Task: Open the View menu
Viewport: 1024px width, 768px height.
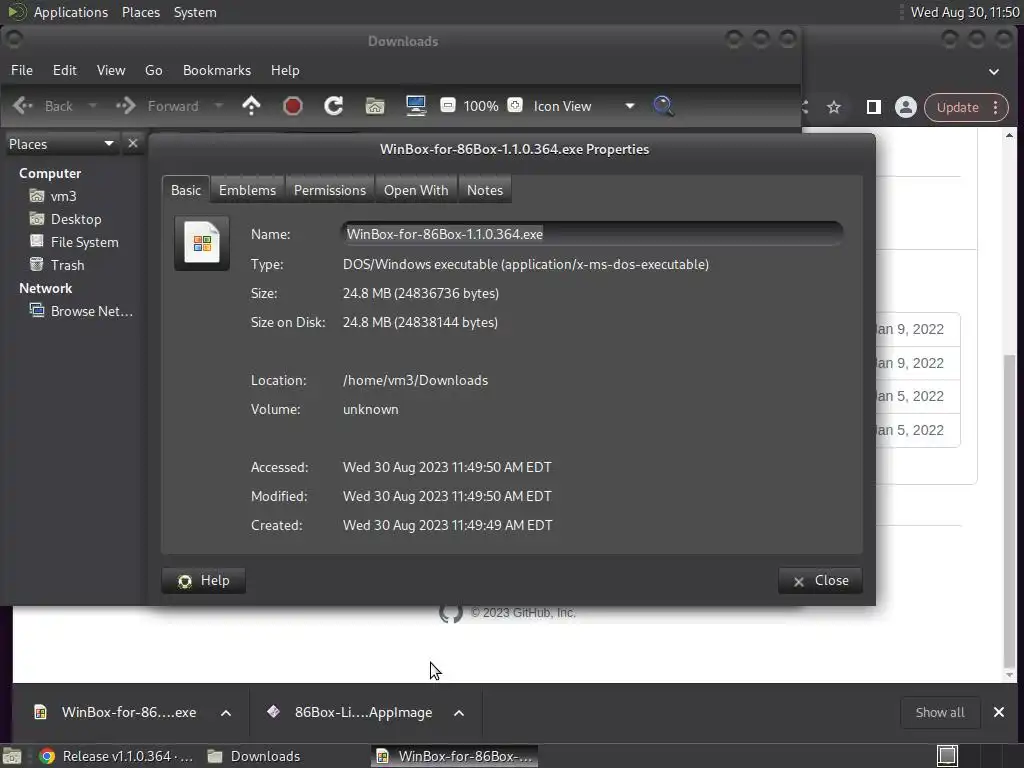Action: point(111,70)
